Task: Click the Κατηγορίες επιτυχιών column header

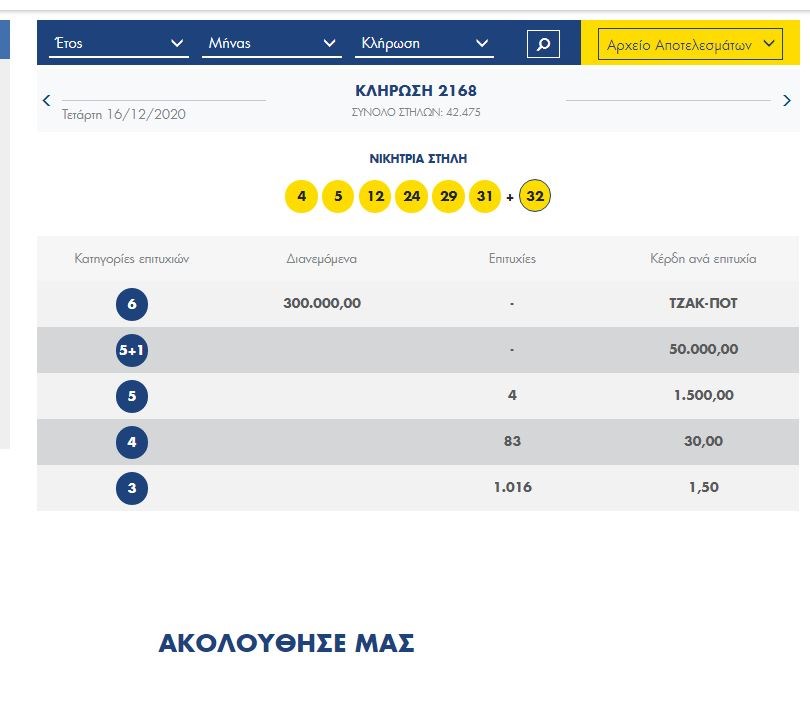Action: tap(132, 258)
